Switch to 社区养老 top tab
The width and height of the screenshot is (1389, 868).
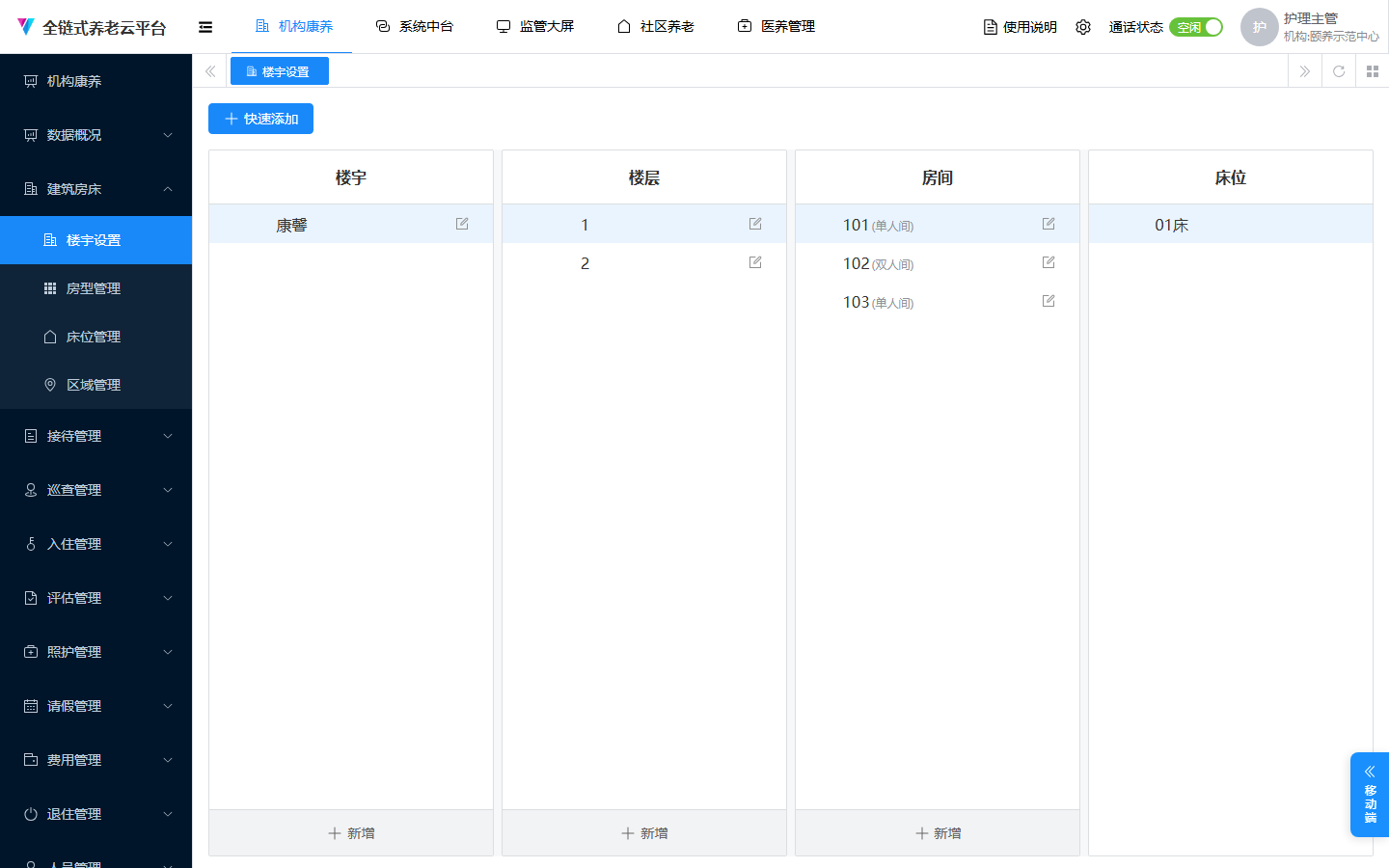656,27
